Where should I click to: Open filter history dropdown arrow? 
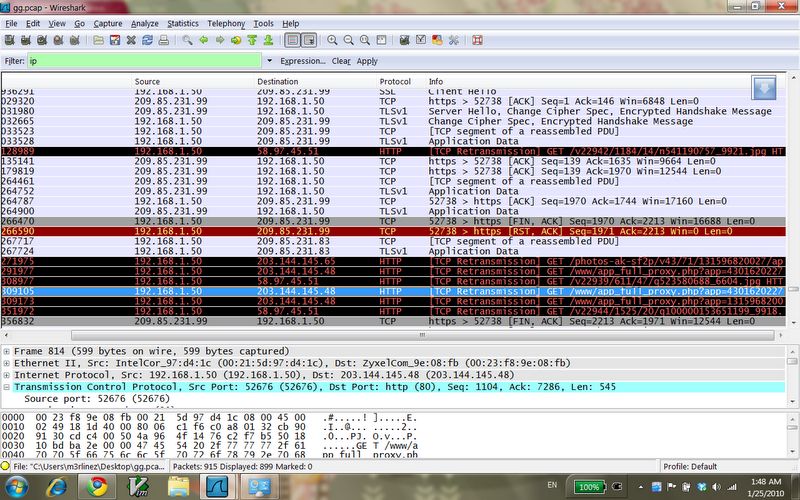click(269, 61)
